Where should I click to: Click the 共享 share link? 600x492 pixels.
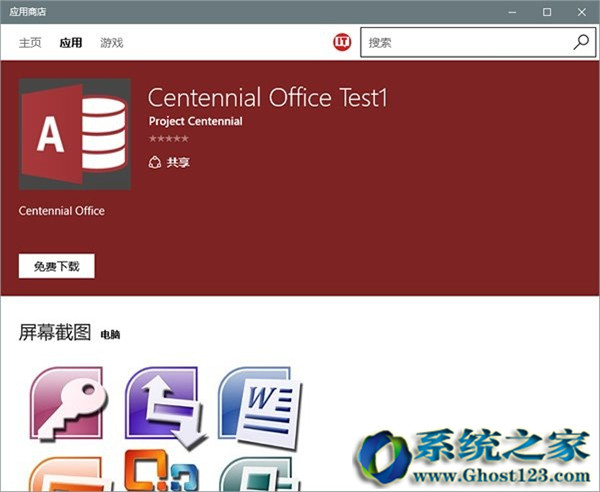pyautogui.click(x=178, y=162)
